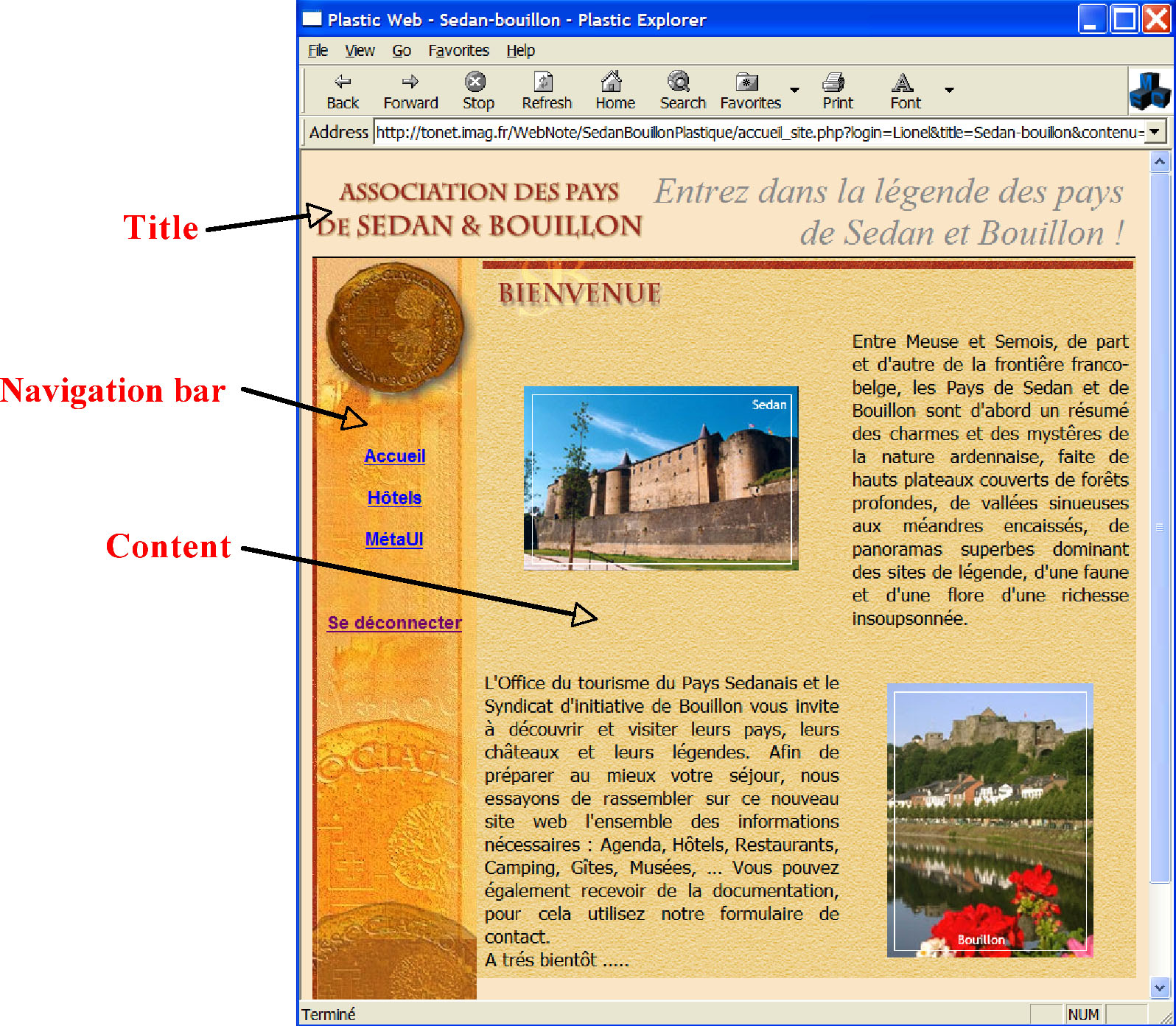Follow the Accueil navigation link
This screenshot has height=1026, width=1176.
coord(395,456)
